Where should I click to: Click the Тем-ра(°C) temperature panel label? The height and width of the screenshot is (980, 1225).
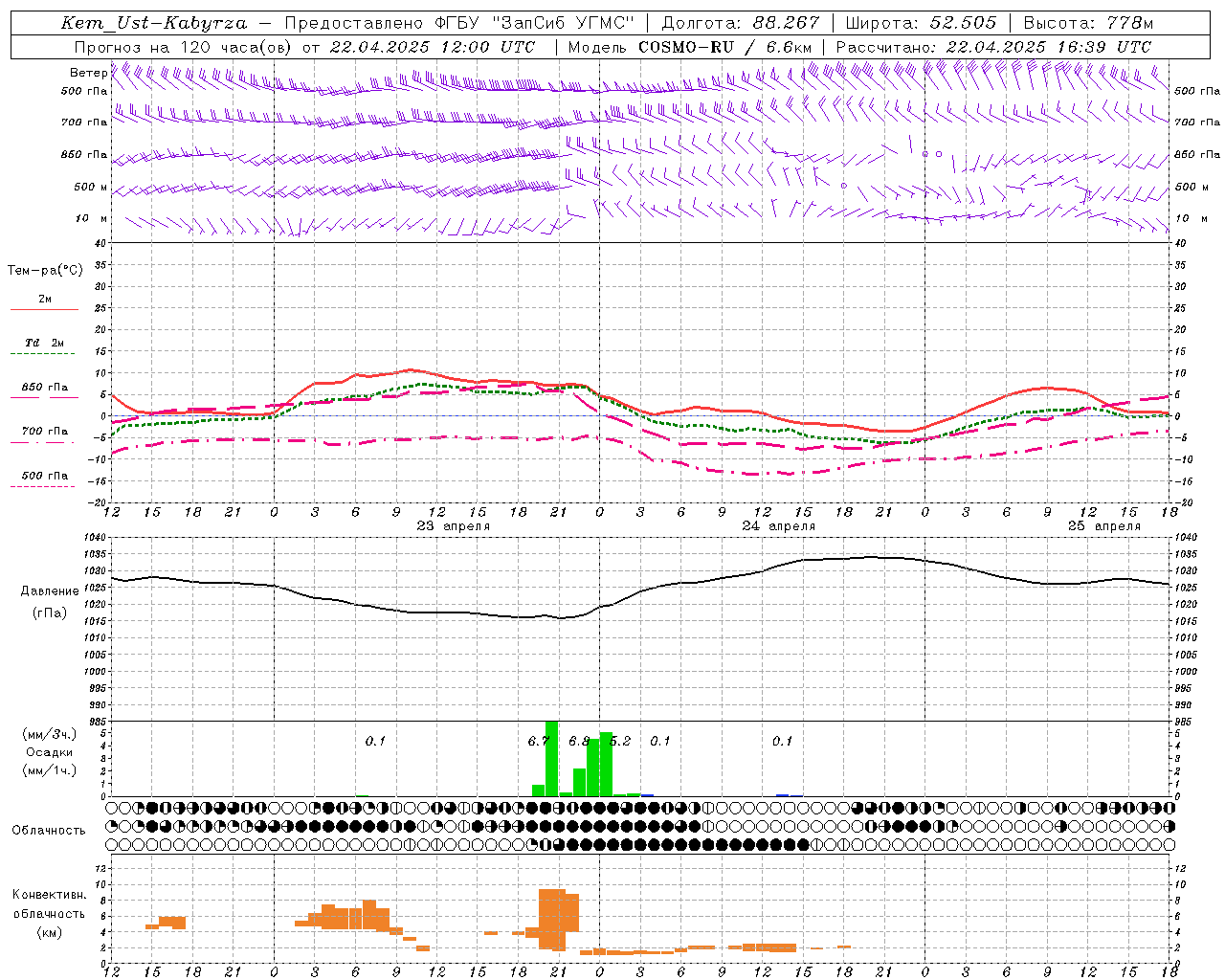click(x=45, y=271)
